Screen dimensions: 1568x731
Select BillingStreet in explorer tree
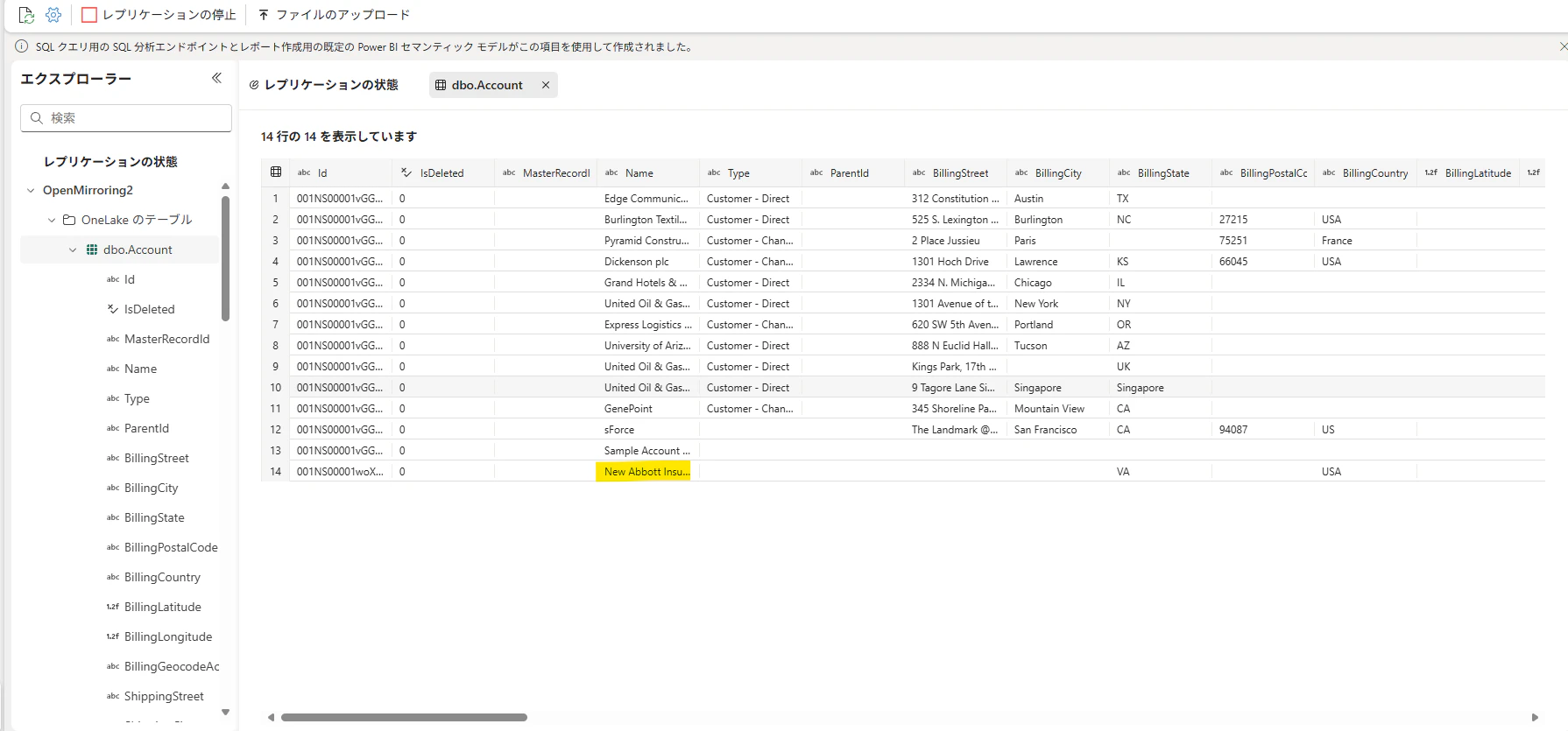(156, 458)
